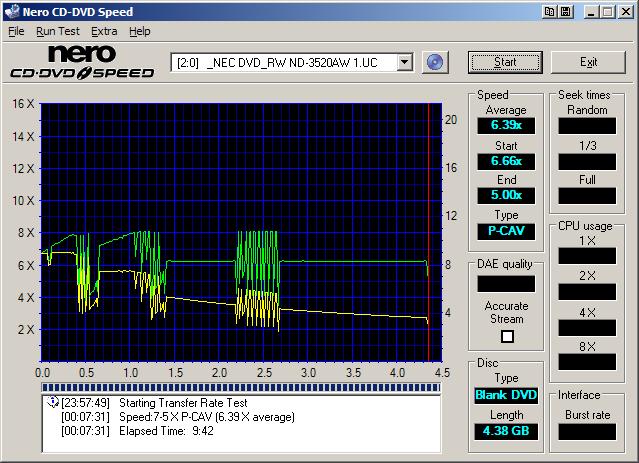639x463 pixels.
Task: Click the Burst rate field
Action: (x=587, y=432)
